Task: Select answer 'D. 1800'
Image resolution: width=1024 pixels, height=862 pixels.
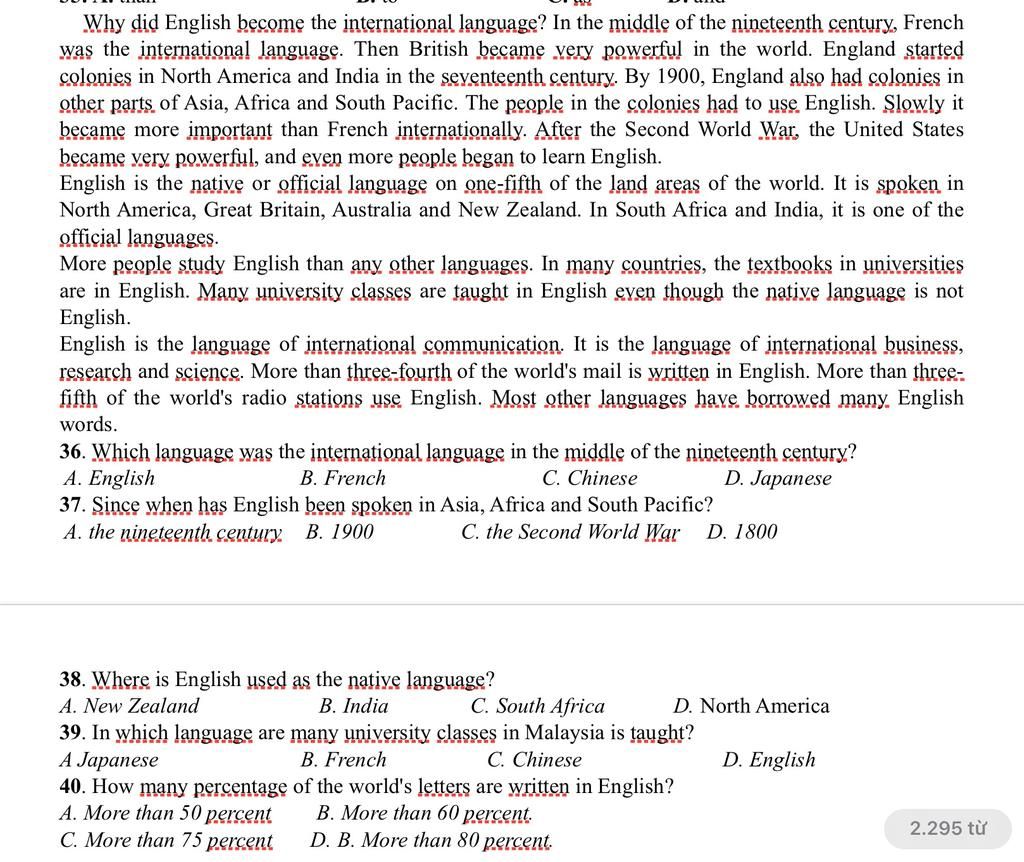Action: coord(742,532)
